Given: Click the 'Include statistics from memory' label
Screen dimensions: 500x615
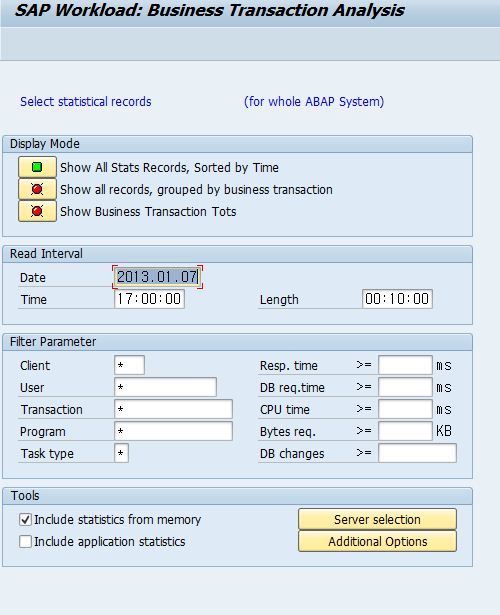Looking at the screenshot, I should [117, 520].
